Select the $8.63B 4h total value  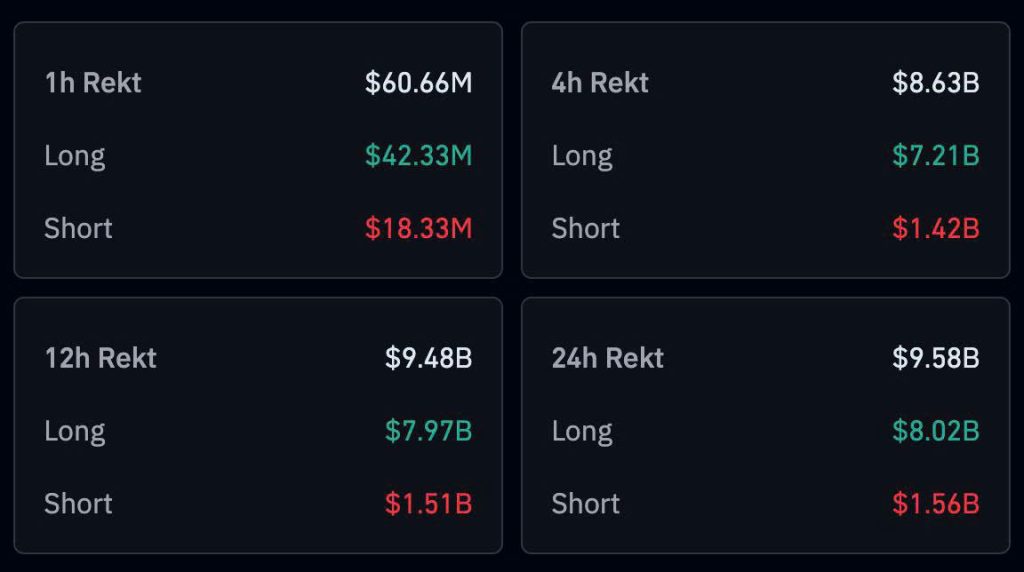[x=935, y=83]
